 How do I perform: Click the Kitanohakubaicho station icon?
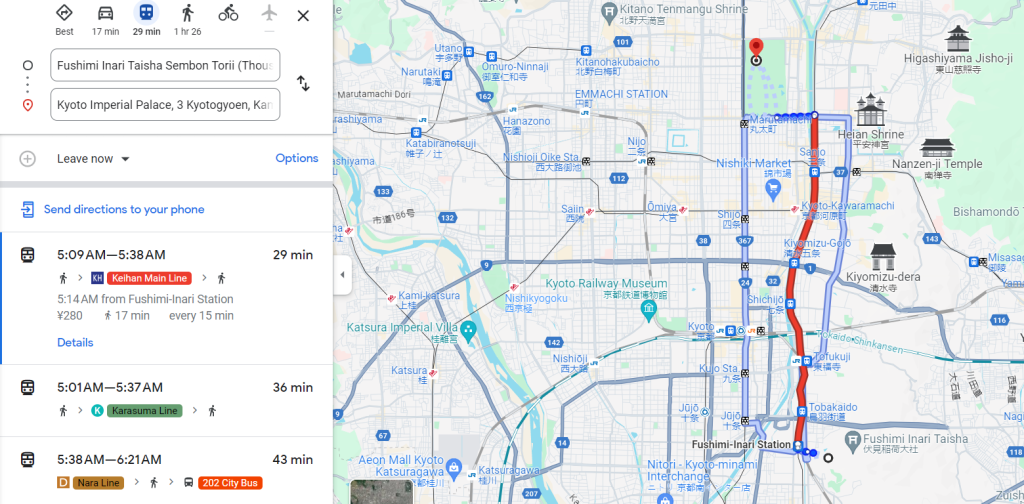coord(586,50)
